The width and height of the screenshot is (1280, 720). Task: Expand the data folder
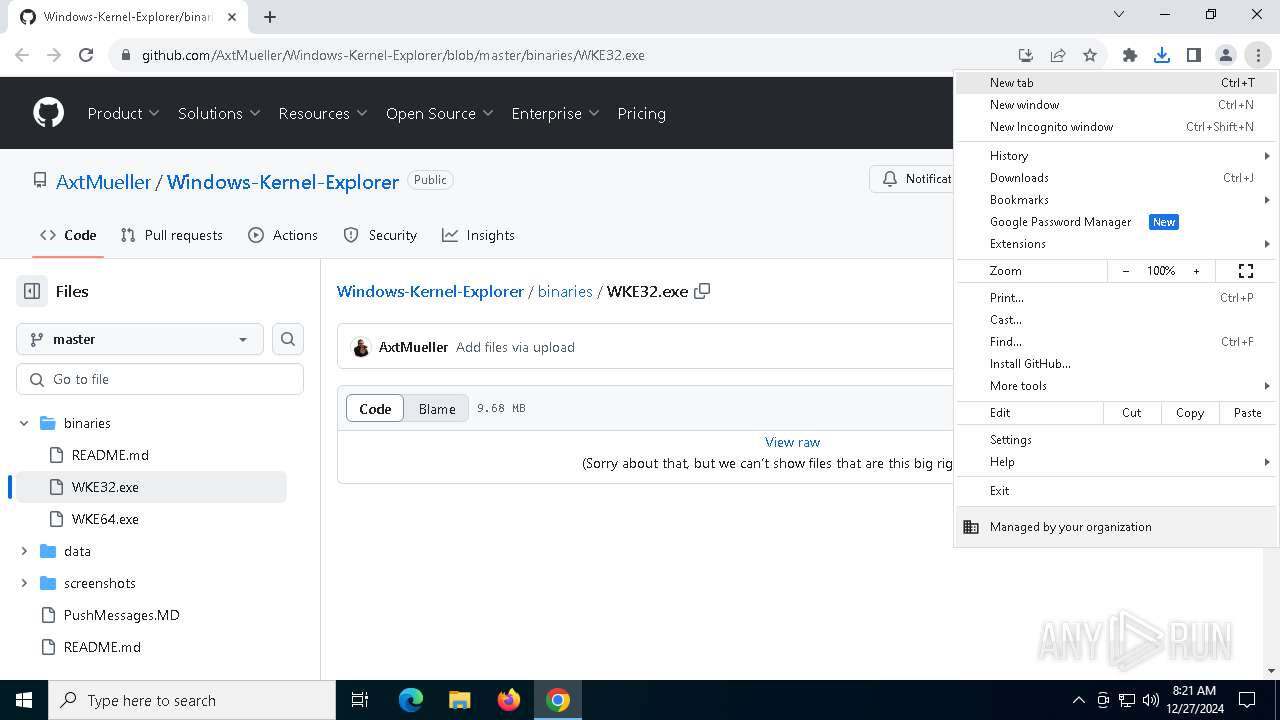pos(24,551)
